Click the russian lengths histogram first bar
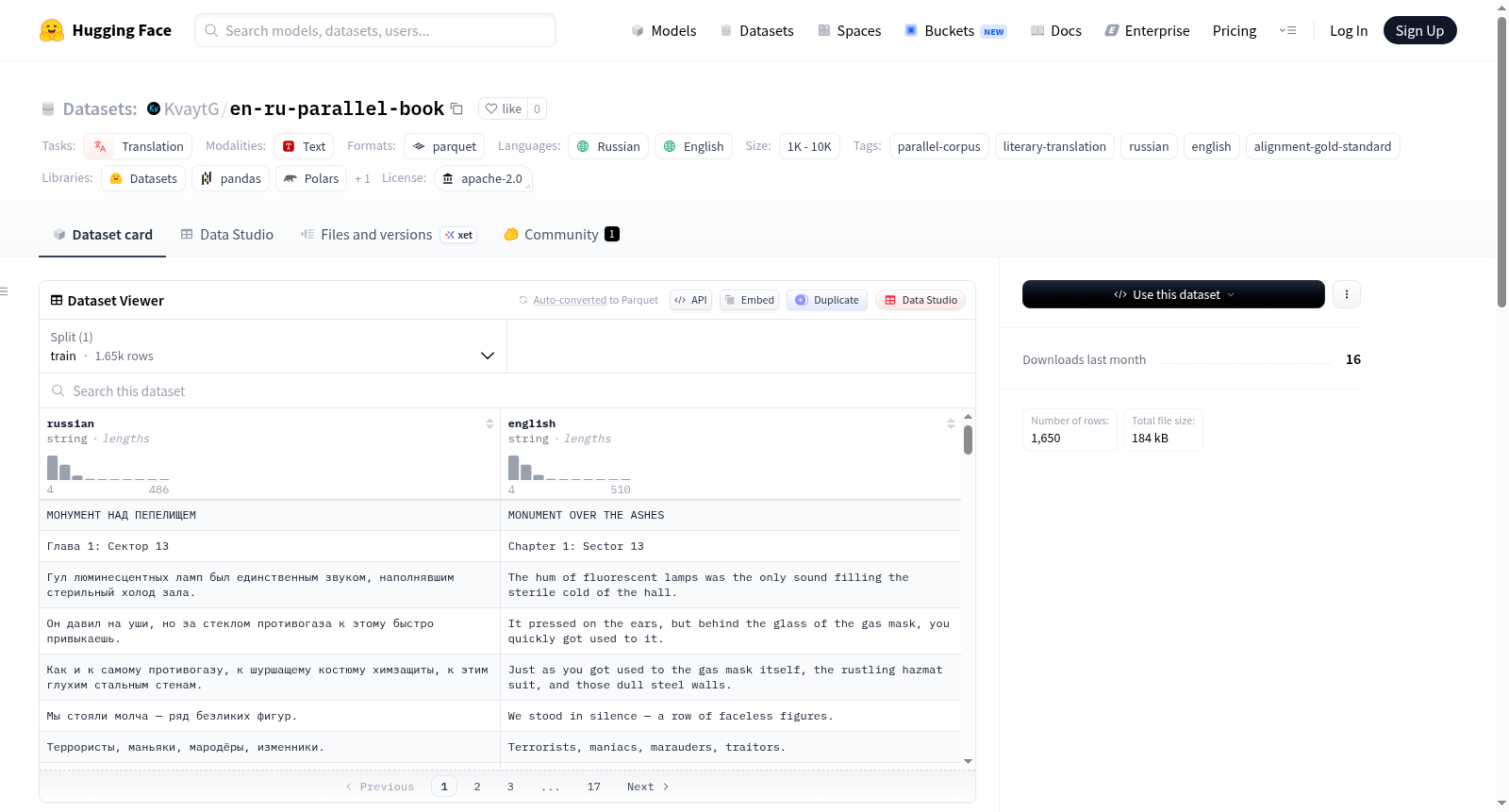 (x=53, y=468)
